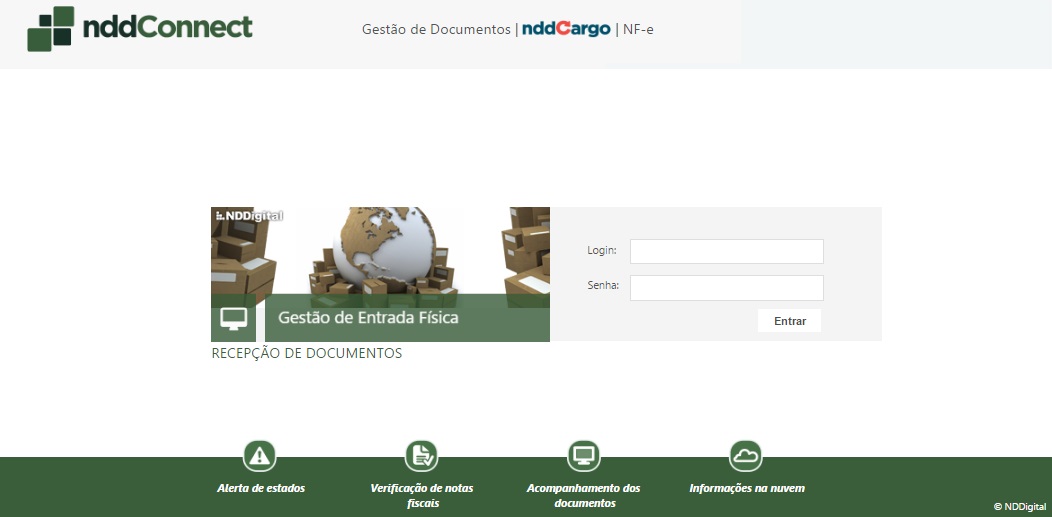
Task: Click the monitor icon beside Gestão de Entrada Física
Action: click(x=233, y=318)
